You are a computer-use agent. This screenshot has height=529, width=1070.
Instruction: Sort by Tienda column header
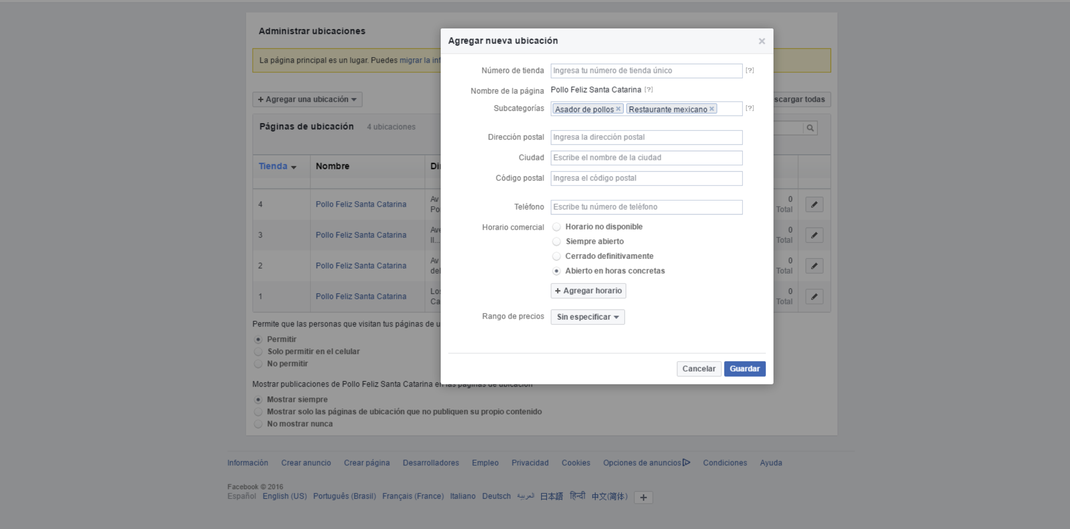click(x=277, y=167)
